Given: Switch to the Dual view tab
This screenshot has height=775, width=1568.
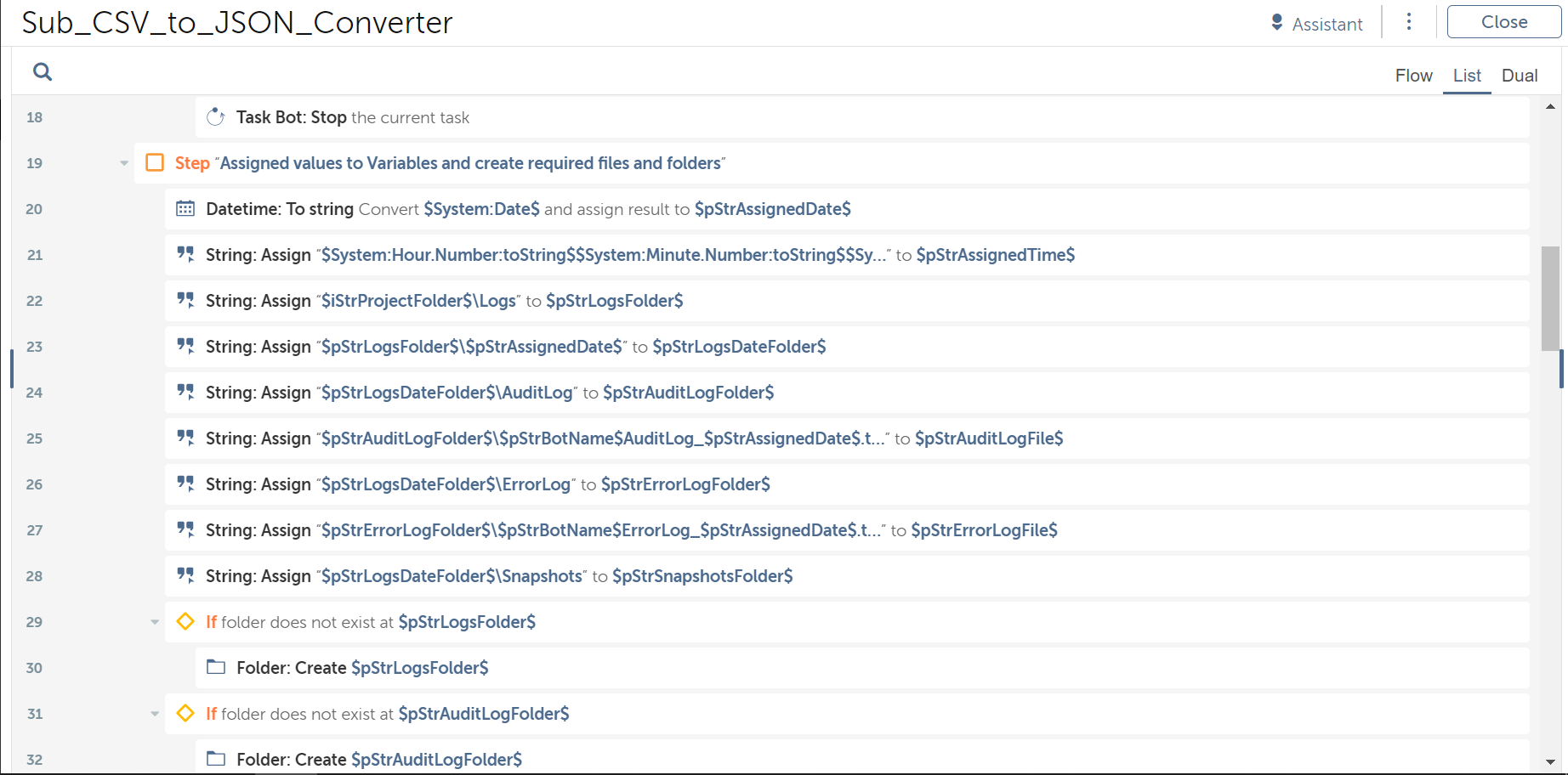Looking at the screenshot, I should click(x=1519, y=76).
